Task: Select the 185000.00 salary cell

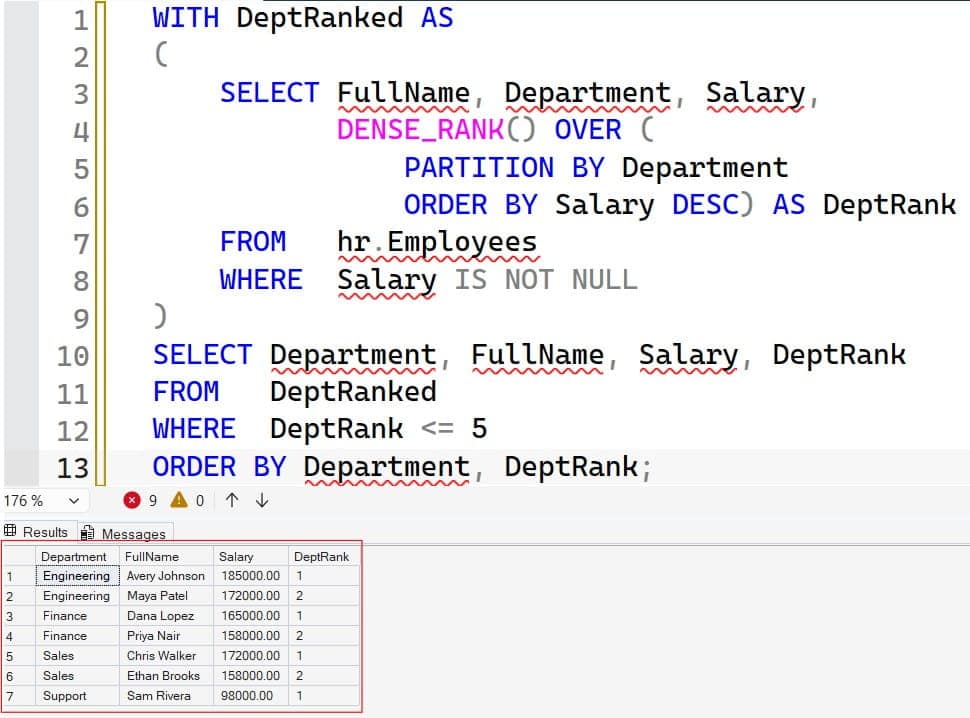Action: 251,576
